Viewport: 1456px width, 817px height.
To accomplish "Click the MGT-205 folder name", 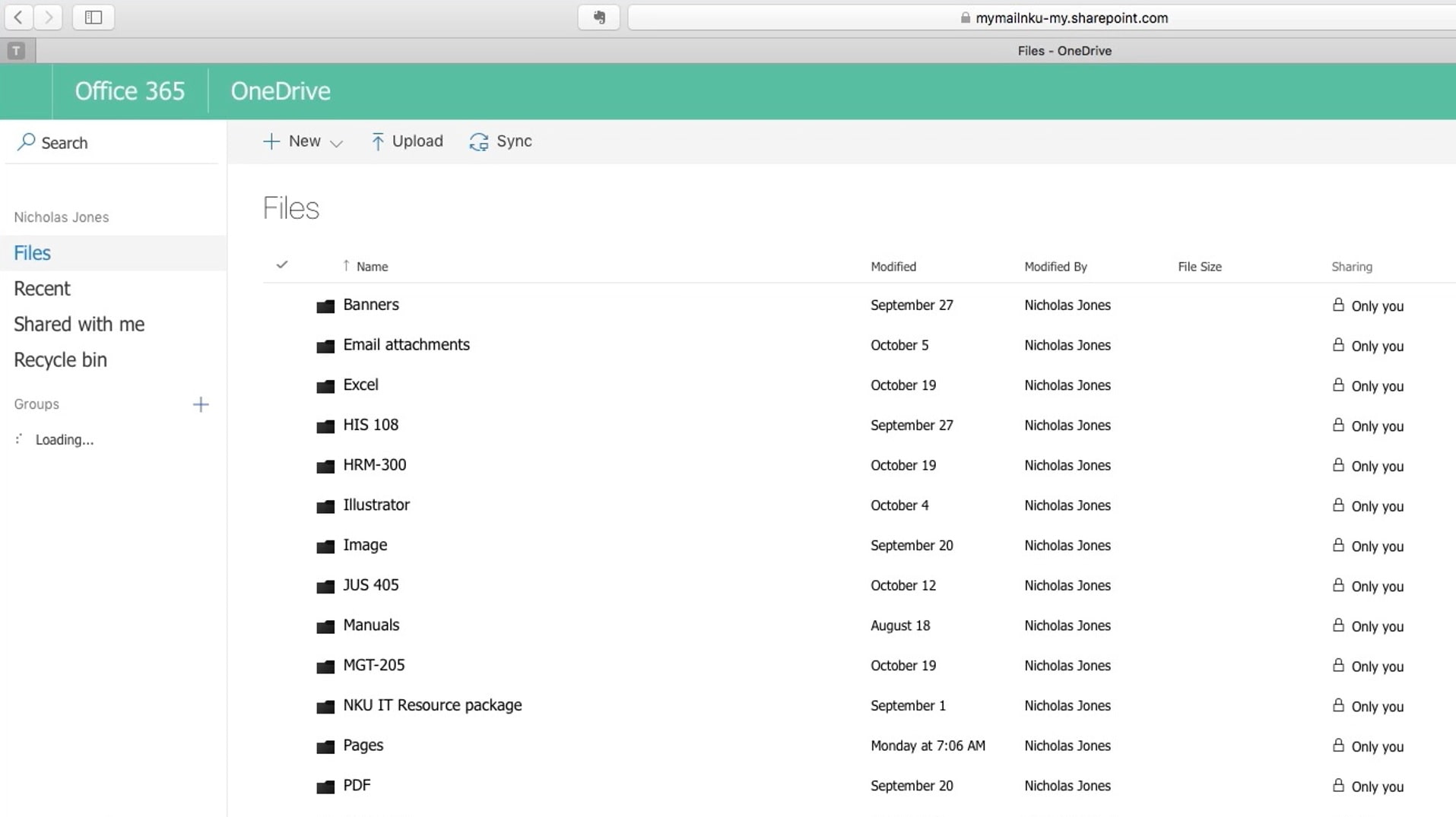I will click(x=373, y=665).
